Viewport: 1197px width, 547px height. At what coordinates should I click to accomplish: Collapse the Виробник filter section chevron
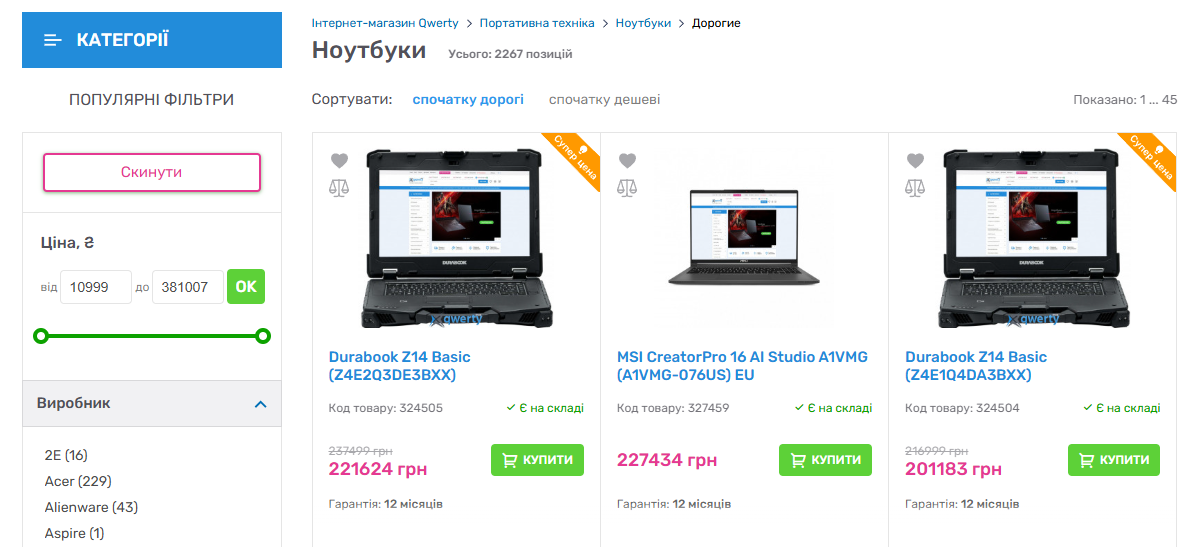[x=260, y=404]
